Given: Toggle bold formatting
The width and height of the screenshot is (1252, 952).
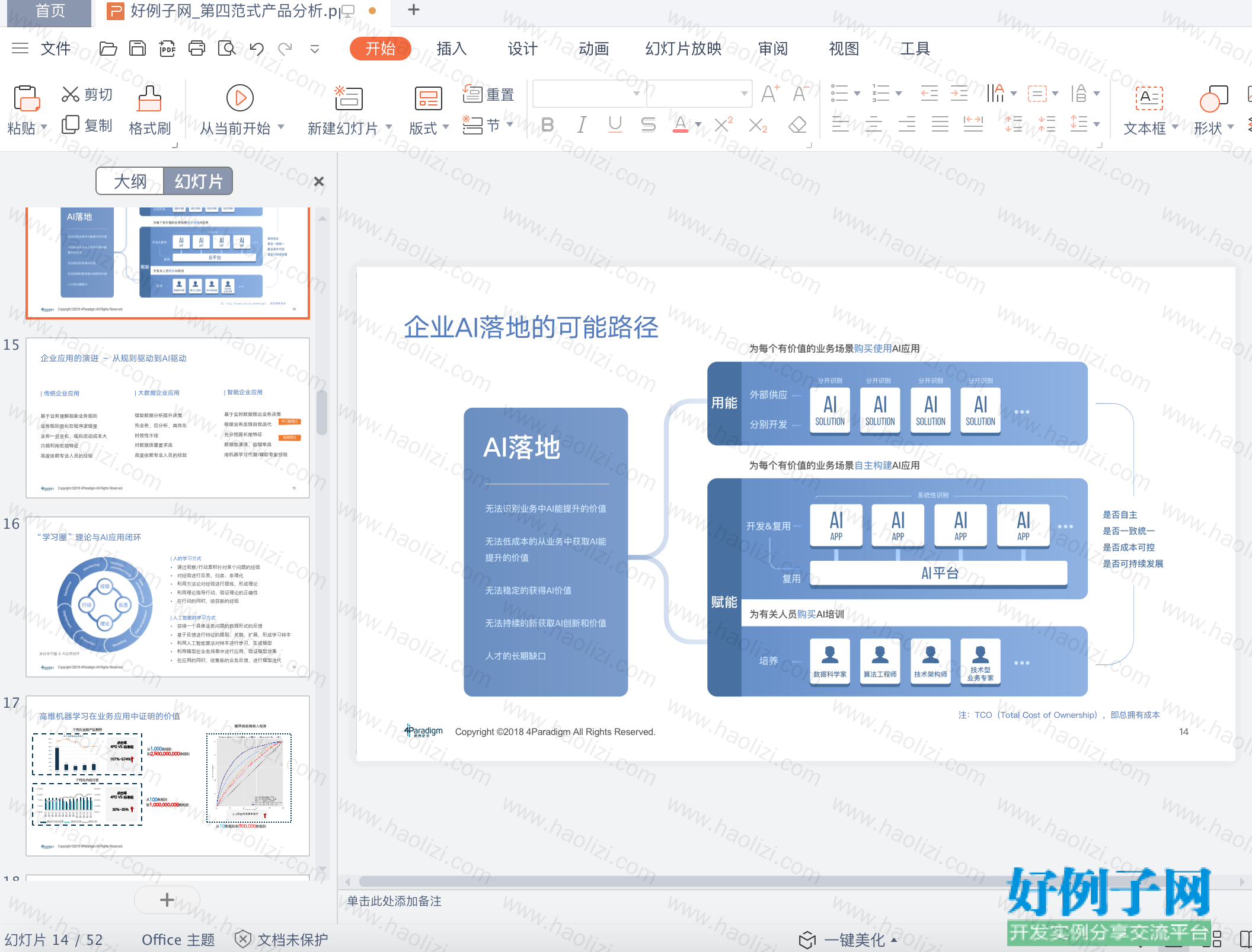Looking at the screenshot, I should [x=548, y=125].
